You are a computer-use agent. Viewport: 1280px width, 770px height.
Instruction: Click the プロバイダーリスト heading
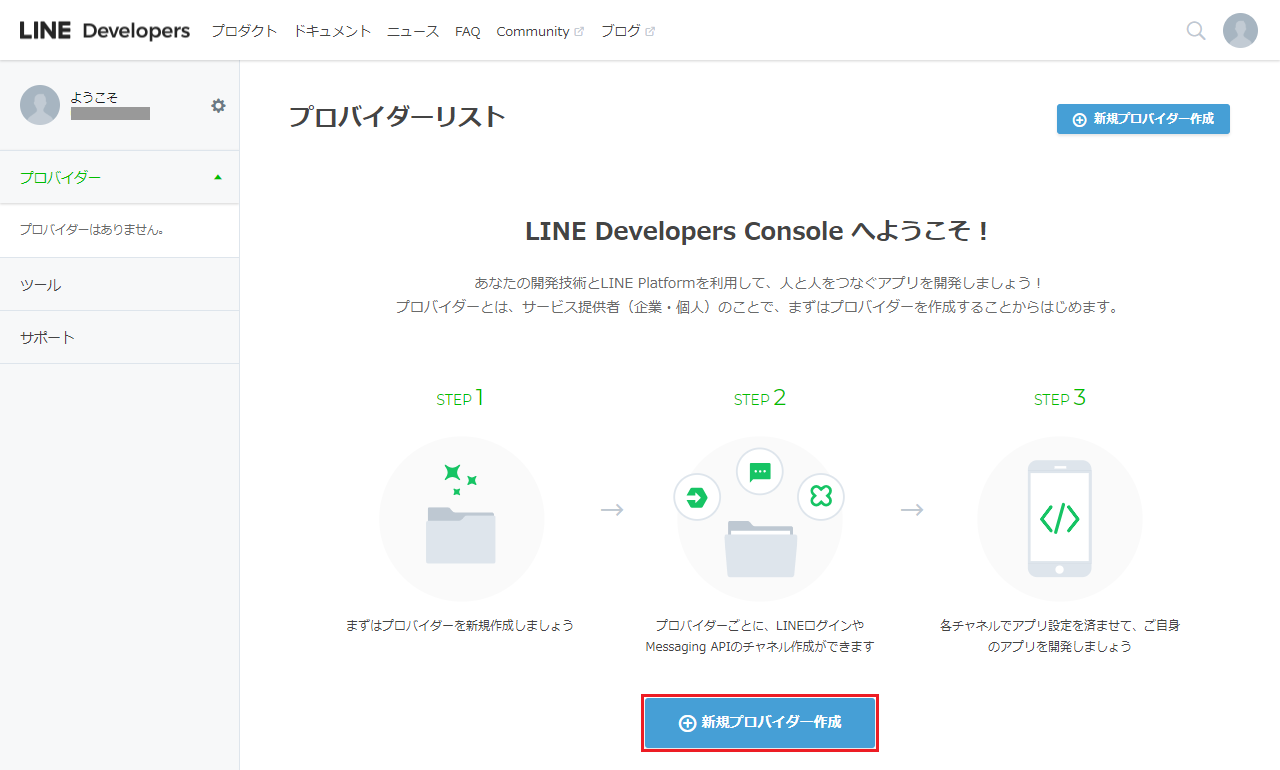[x=397, y=117]
